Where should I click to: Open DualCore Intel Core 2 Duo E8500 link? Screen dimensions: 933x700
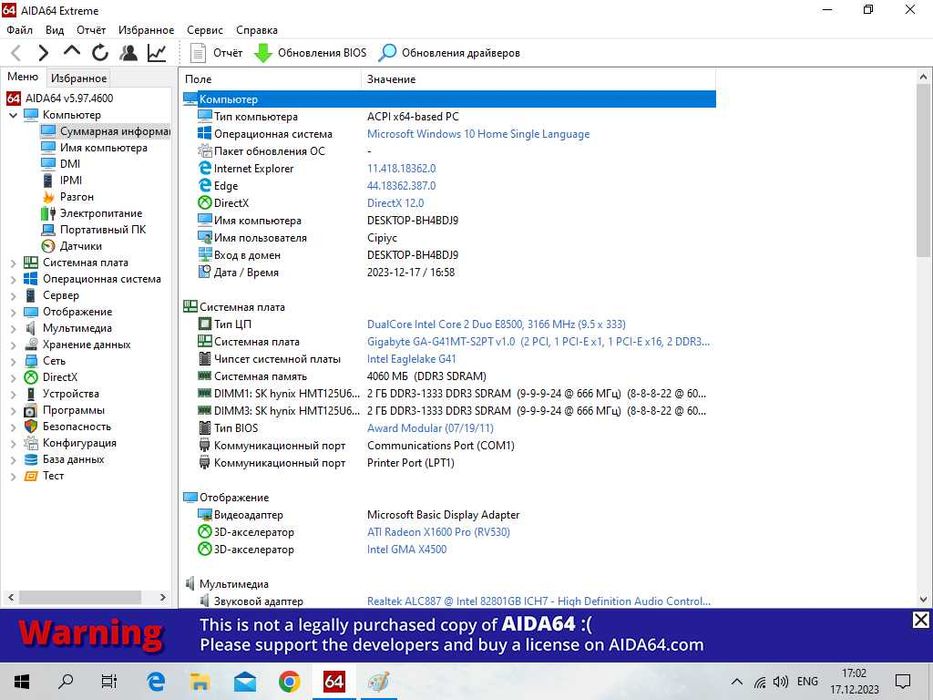(x=496, y=324)
